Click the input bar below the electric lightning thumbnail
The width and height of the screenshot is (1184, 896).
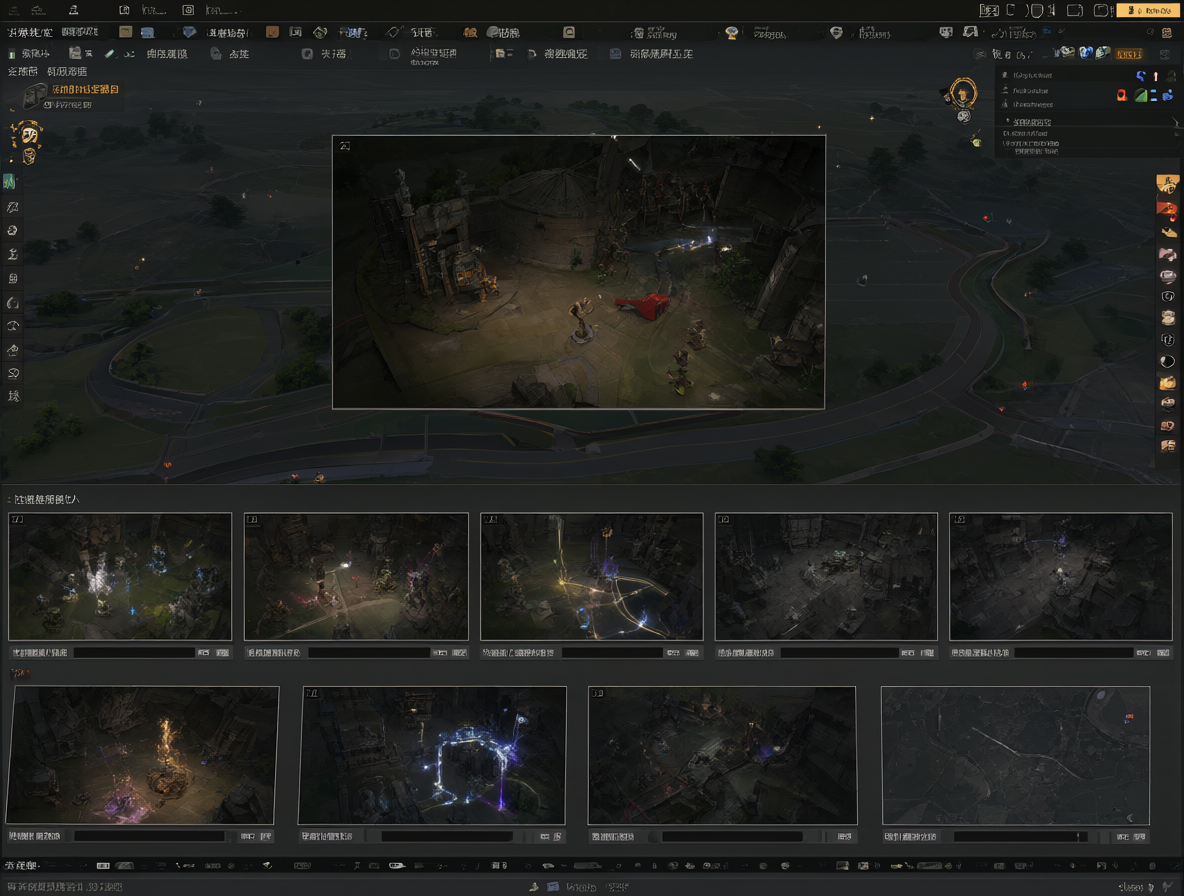click(x=447, y=836)
